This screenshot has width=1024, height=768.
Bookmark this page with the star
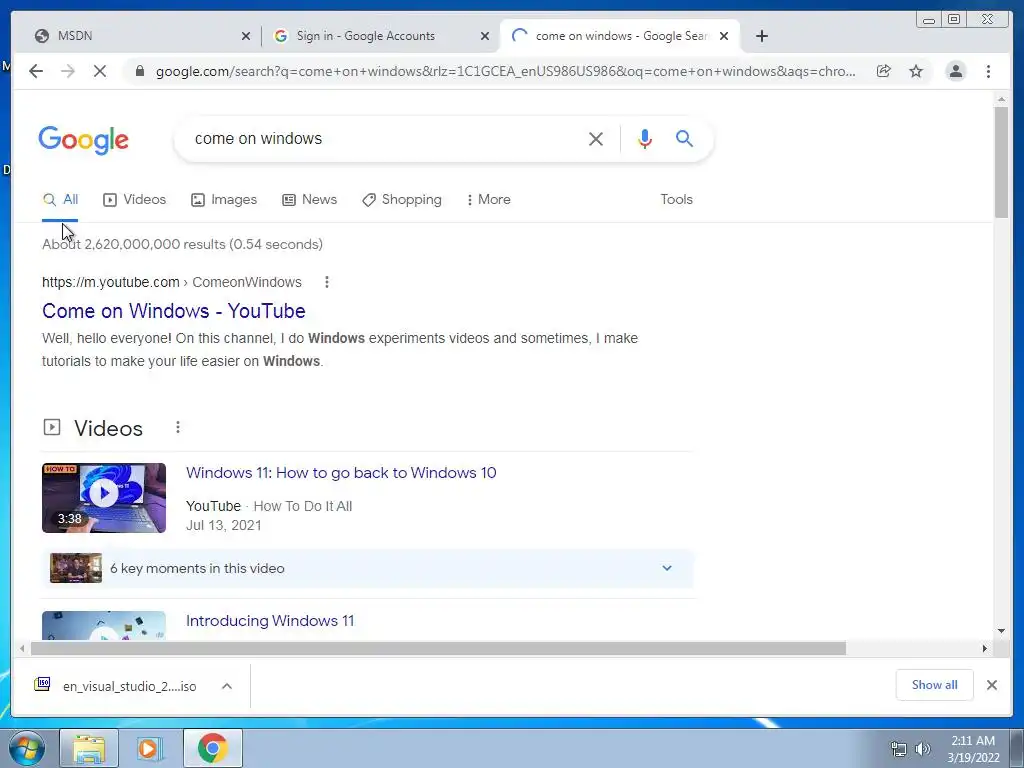[x=916, y=71]
